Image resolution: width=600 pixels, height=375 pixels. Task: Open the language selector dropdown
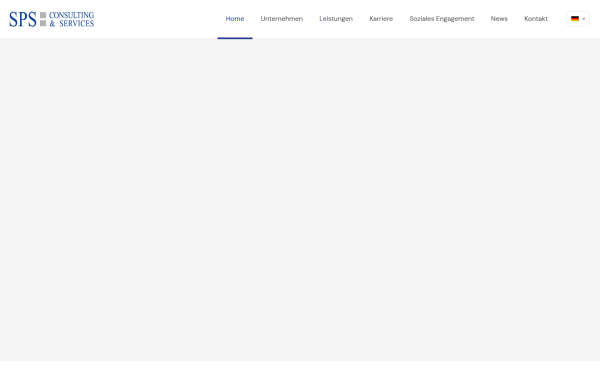pos(578,19)
